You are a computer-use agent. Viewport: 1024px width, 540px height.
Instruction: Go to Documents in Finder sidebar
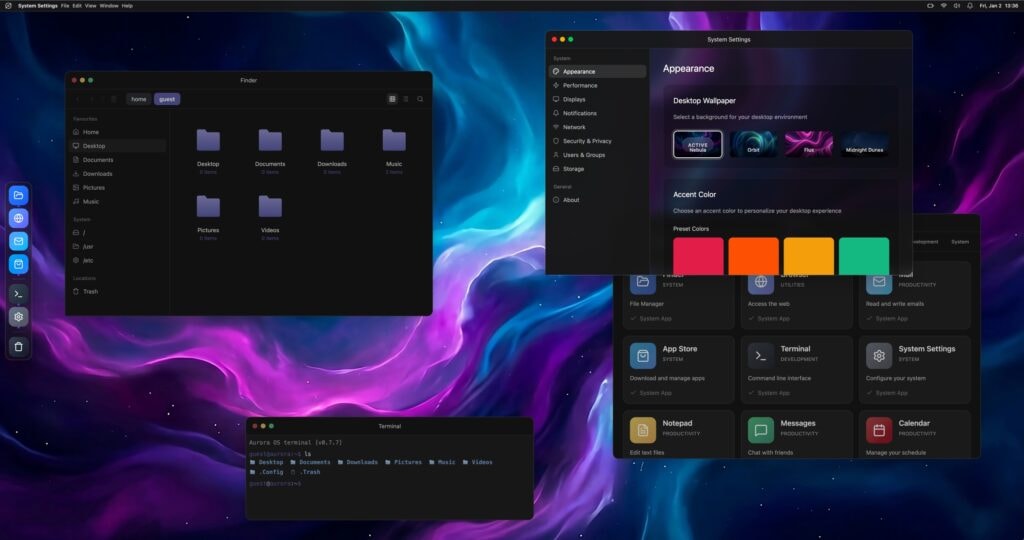point(98,160)
